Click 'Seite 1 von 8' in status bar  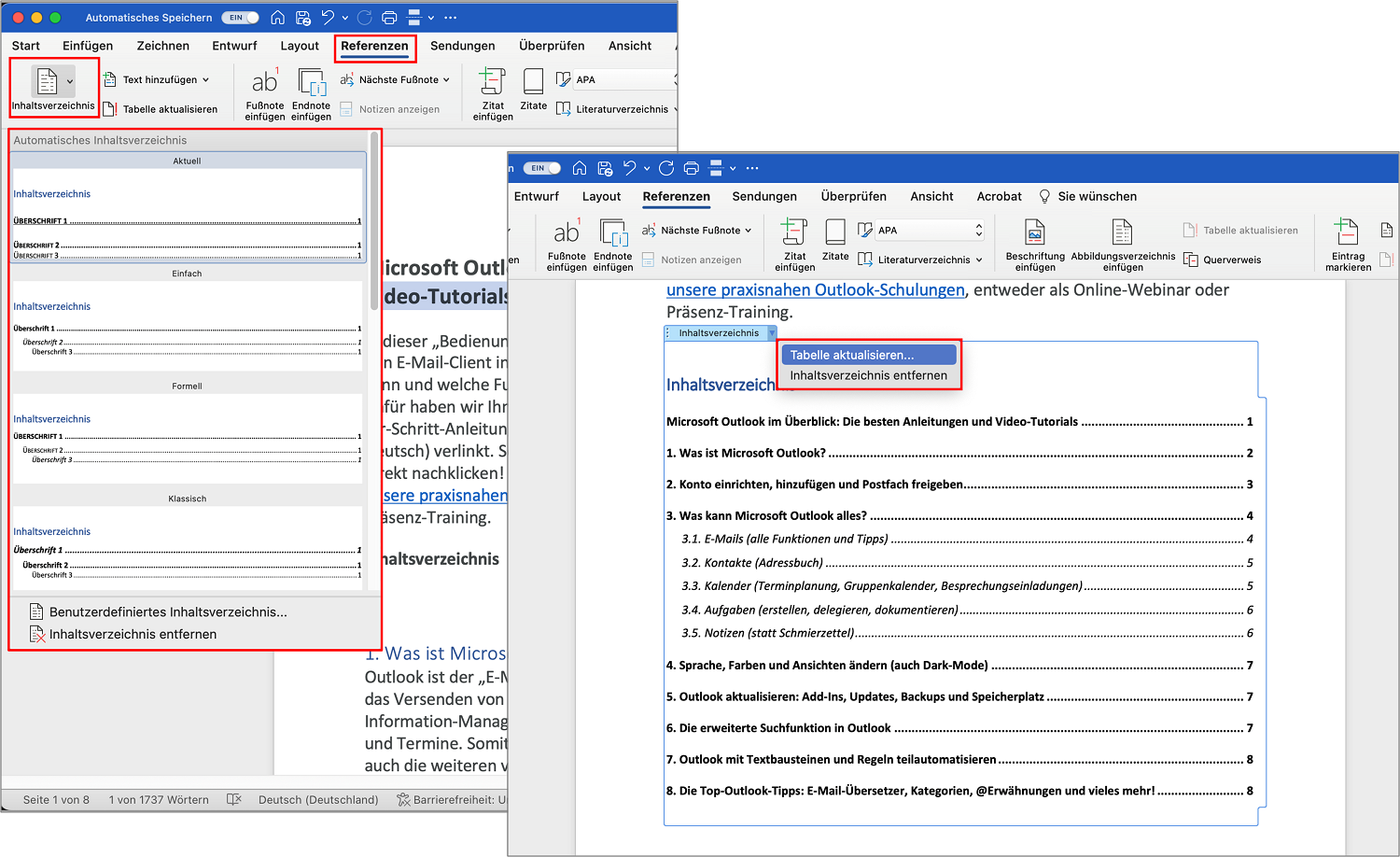tap(56, 800)
